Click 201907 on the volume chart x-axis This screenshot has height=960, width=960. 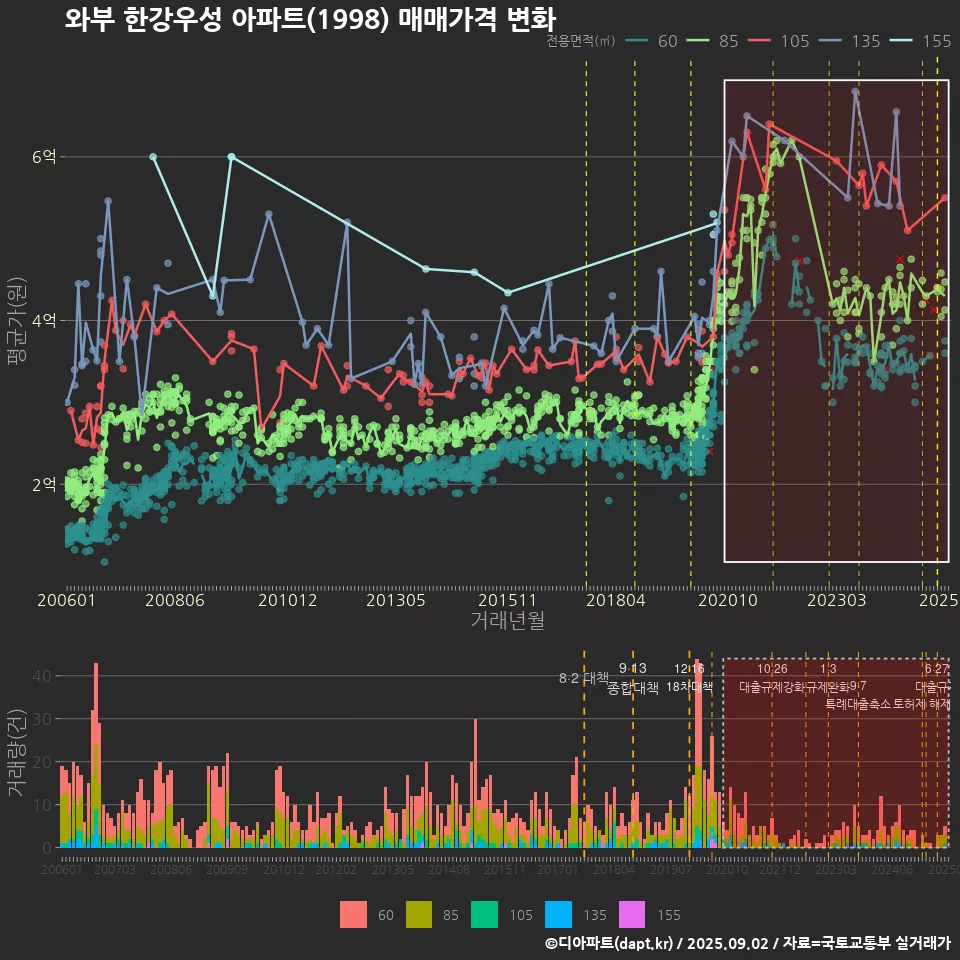tap(670, 869)
